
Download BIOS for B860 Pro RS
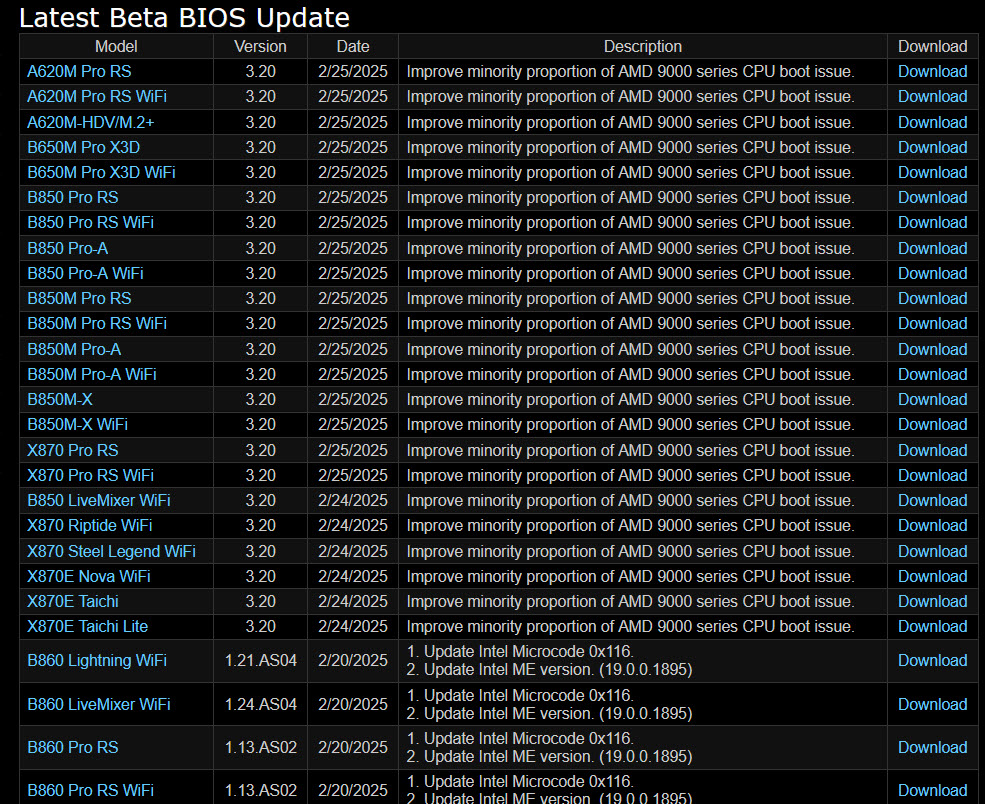(932, 748)
